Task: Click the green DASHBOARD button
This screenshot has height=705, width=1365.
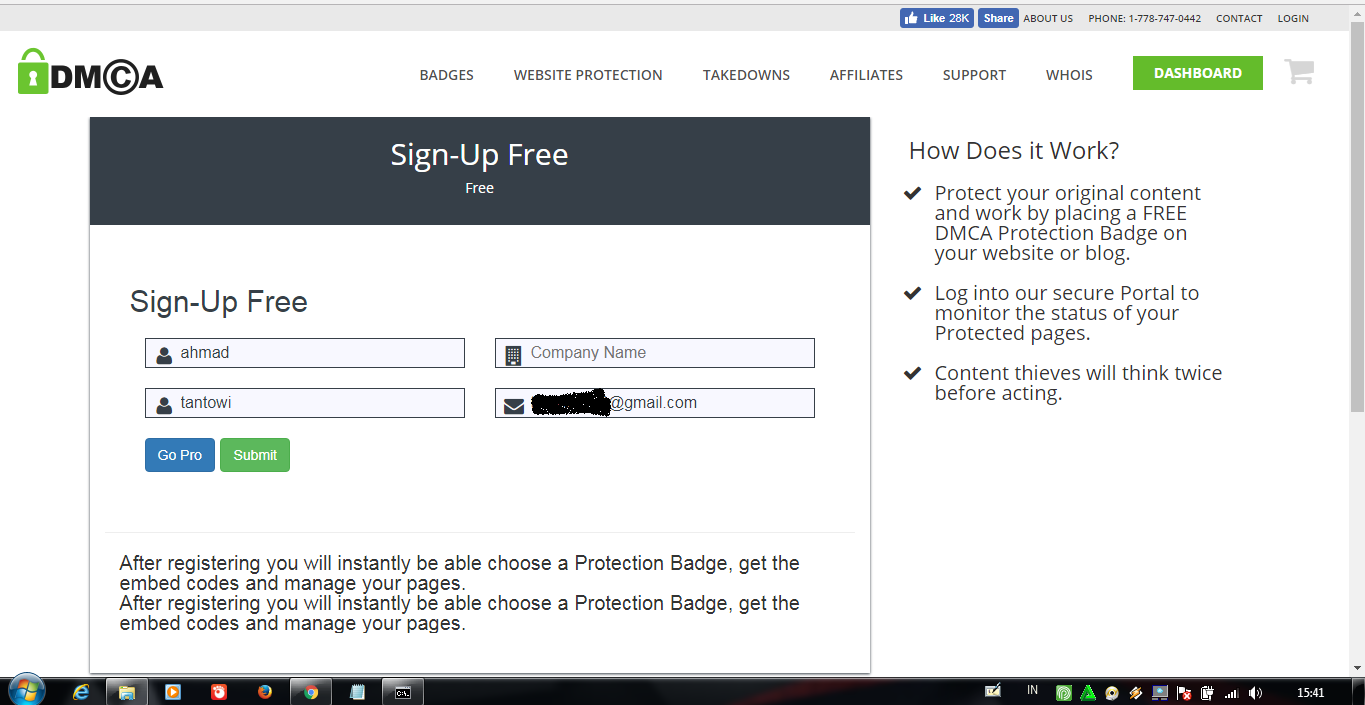Action: coord(1198,73)
